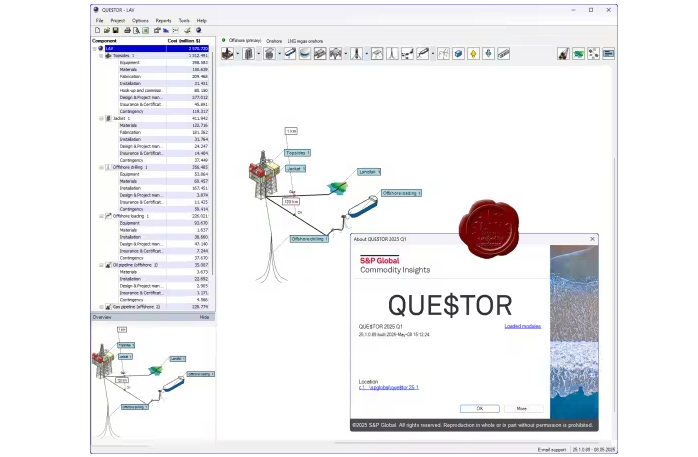Click the oil platform in the schematic
Viewport: 698px width, 457px height.
[264, 174]
